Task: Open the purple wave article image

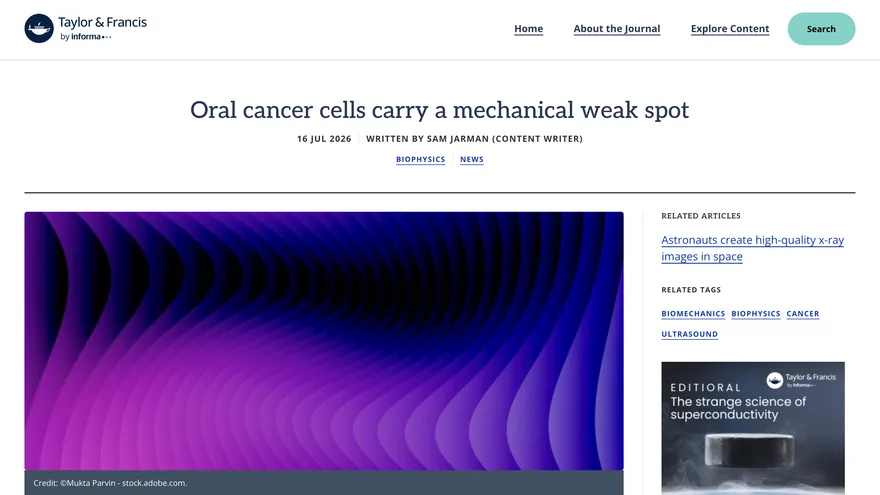Action: tap(324, 341)
